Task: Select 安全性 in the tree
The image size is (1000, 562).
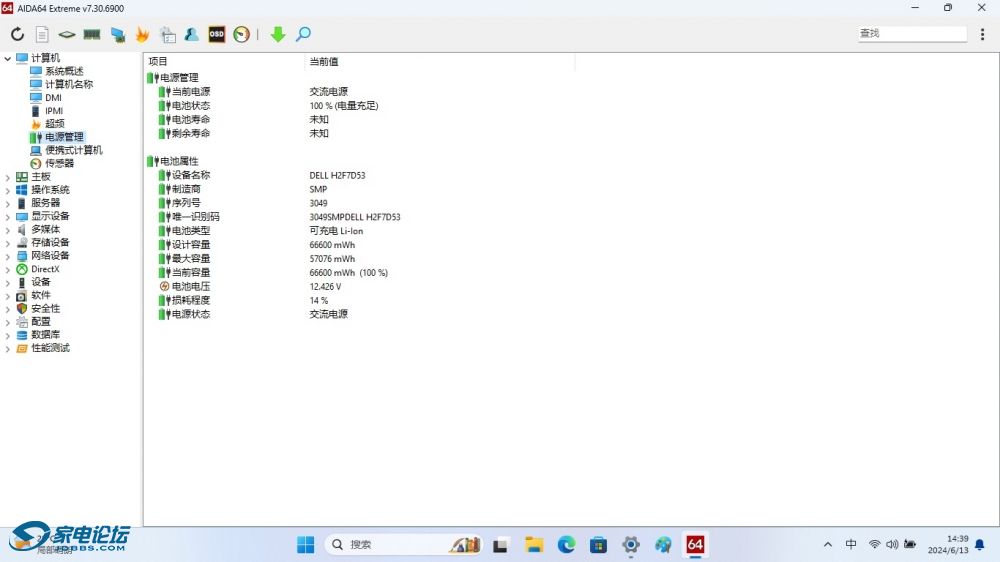Action: pyautogui.click(x=46, y=309)
